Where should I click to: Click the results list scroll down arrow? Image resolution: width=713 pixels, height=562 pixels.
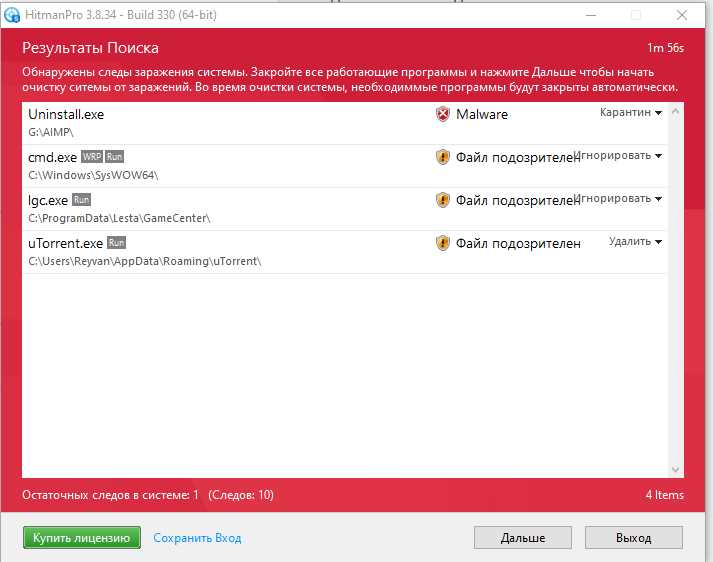[x=675, y=469]
